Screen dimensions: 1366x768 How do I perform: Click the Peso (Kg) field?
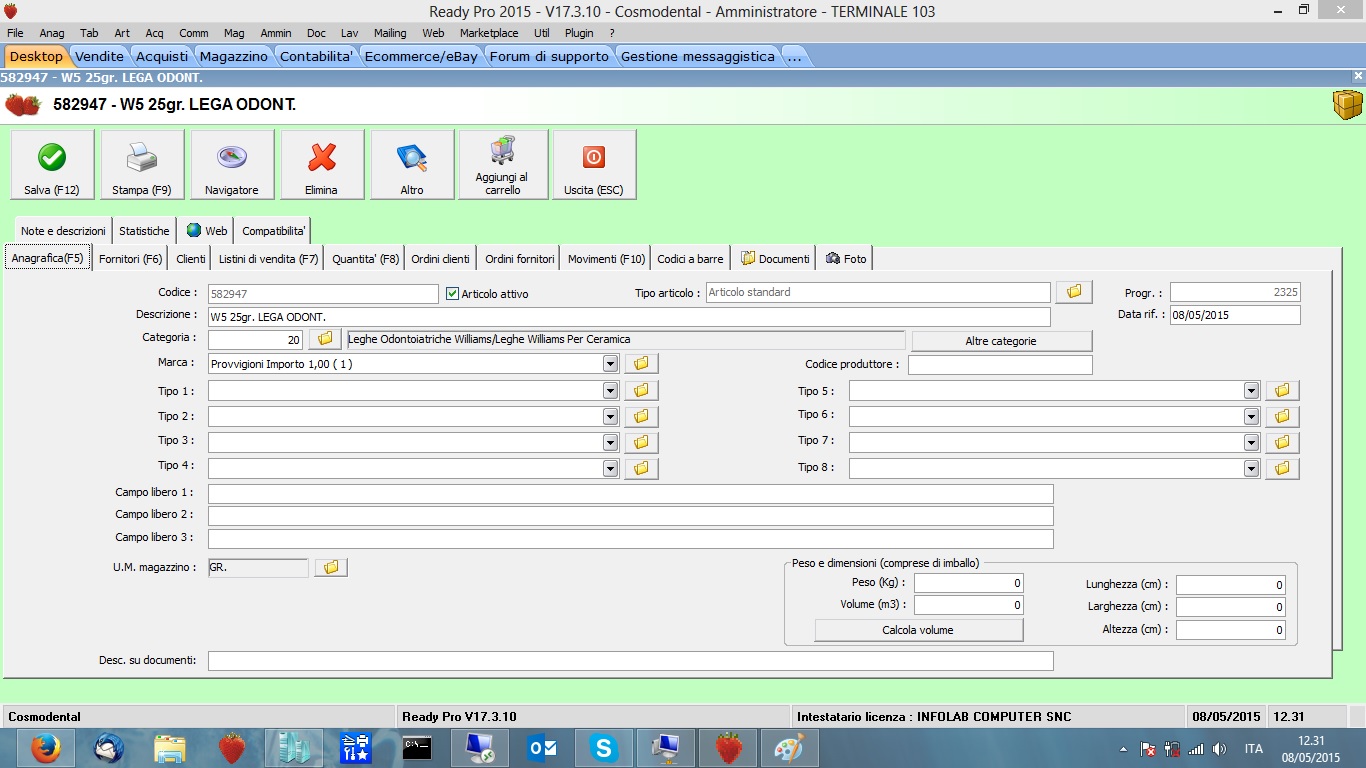click(x=968, y=583)
